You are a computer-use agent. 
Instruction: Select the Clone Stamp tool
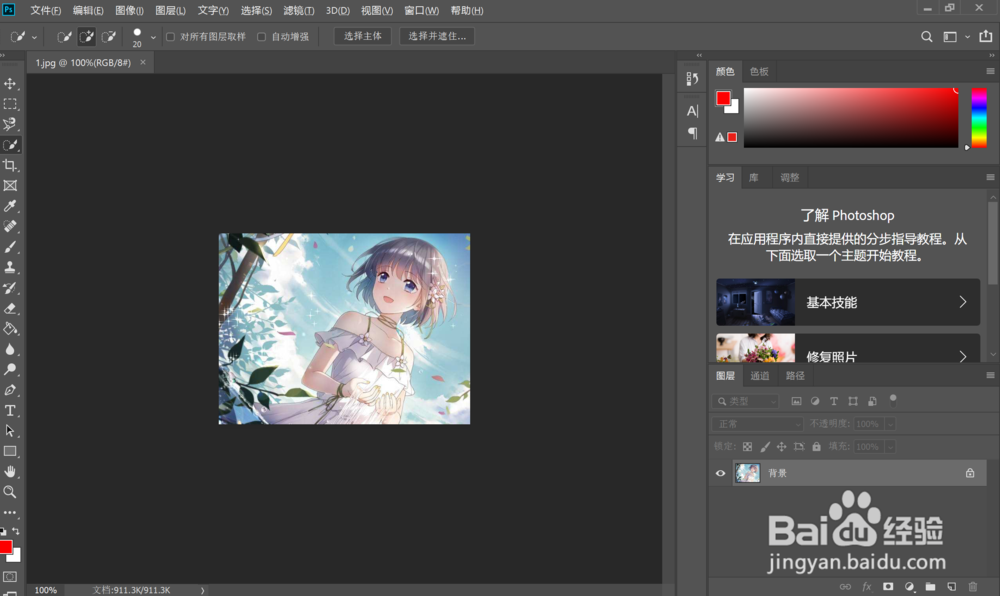[x=10, y=267]
